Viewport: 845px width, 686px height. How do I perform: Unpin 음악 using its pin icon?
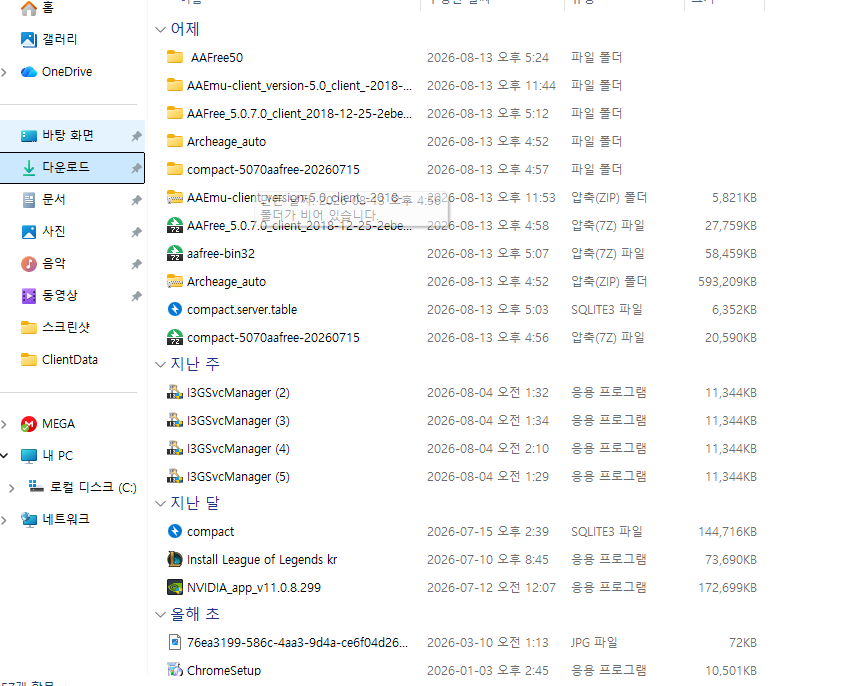[x=136, y=264]
